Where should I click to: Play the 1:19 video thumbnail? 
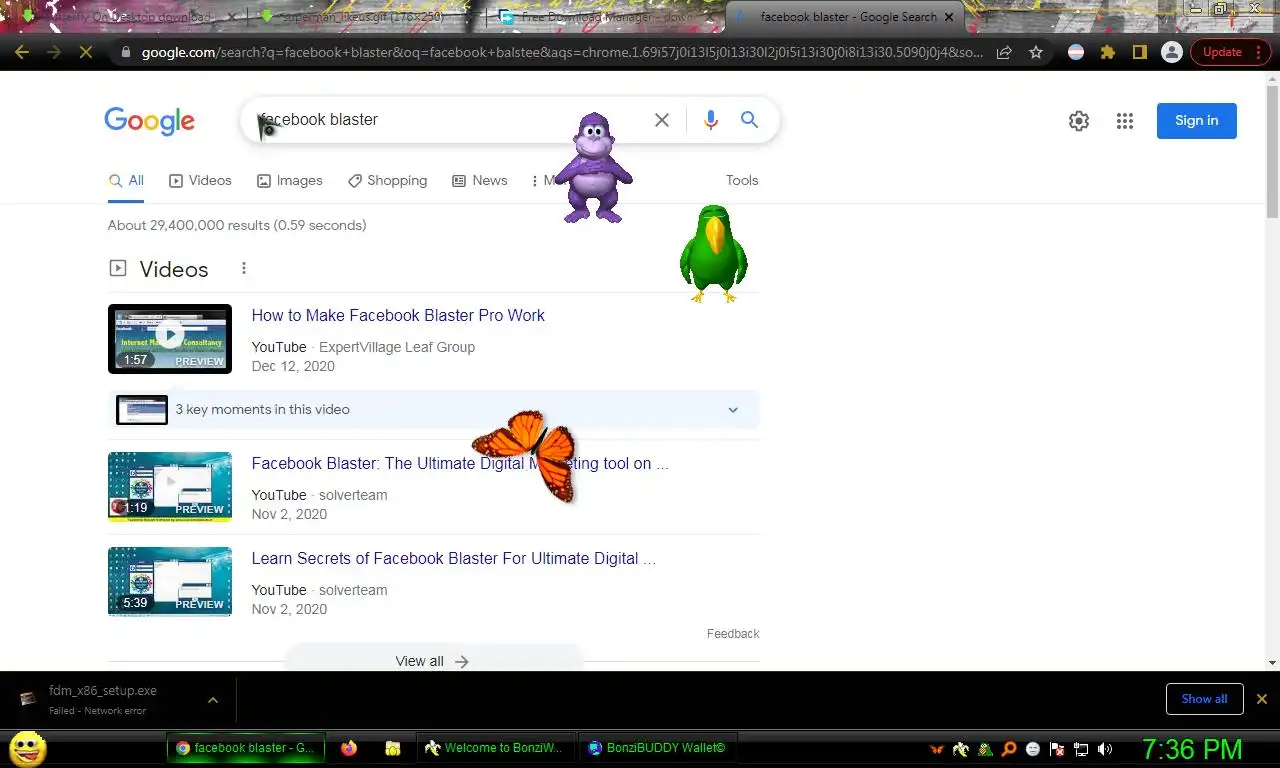click(x=170, y=487)
